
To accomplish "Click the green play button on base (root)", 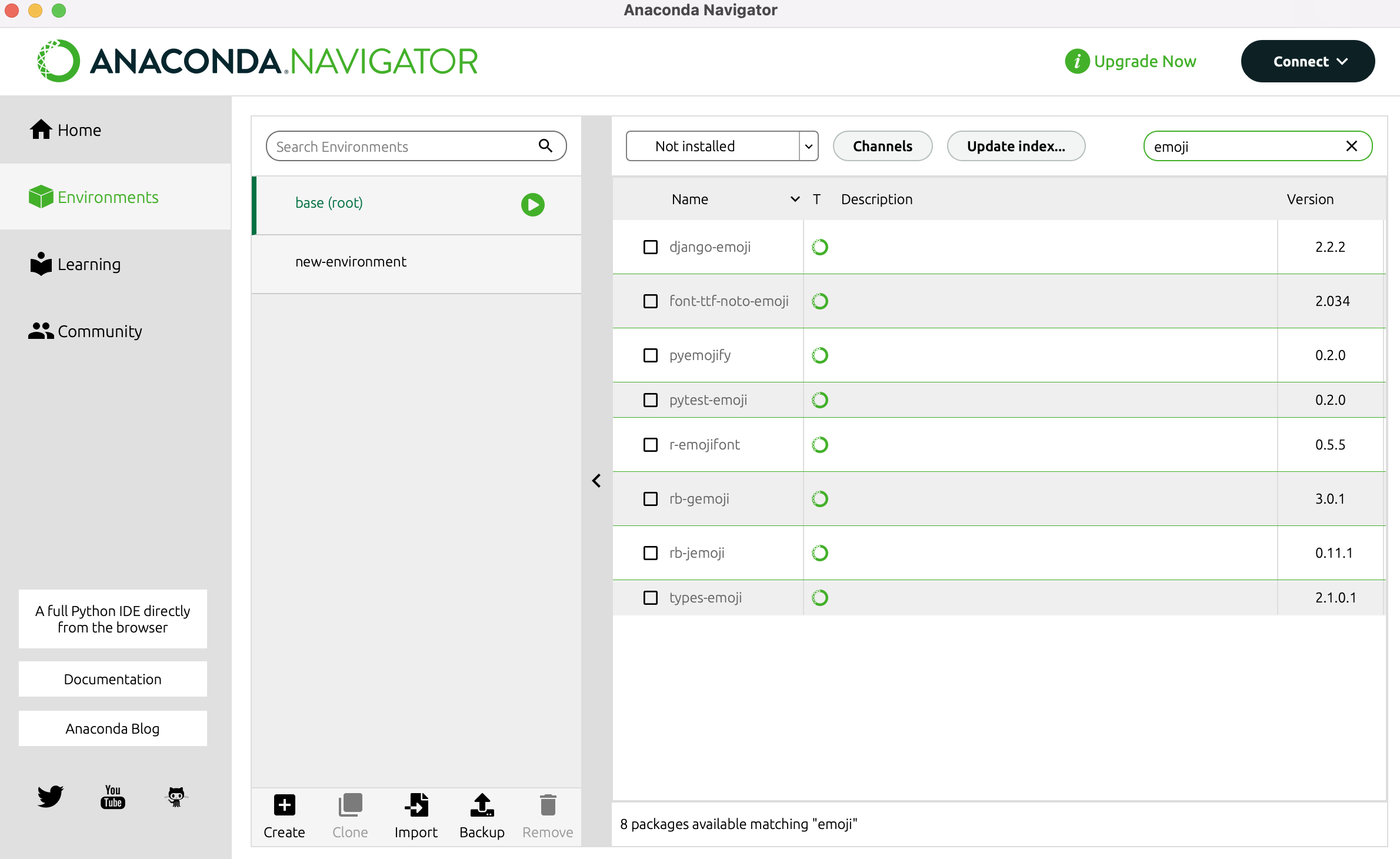I will (533, 205).
